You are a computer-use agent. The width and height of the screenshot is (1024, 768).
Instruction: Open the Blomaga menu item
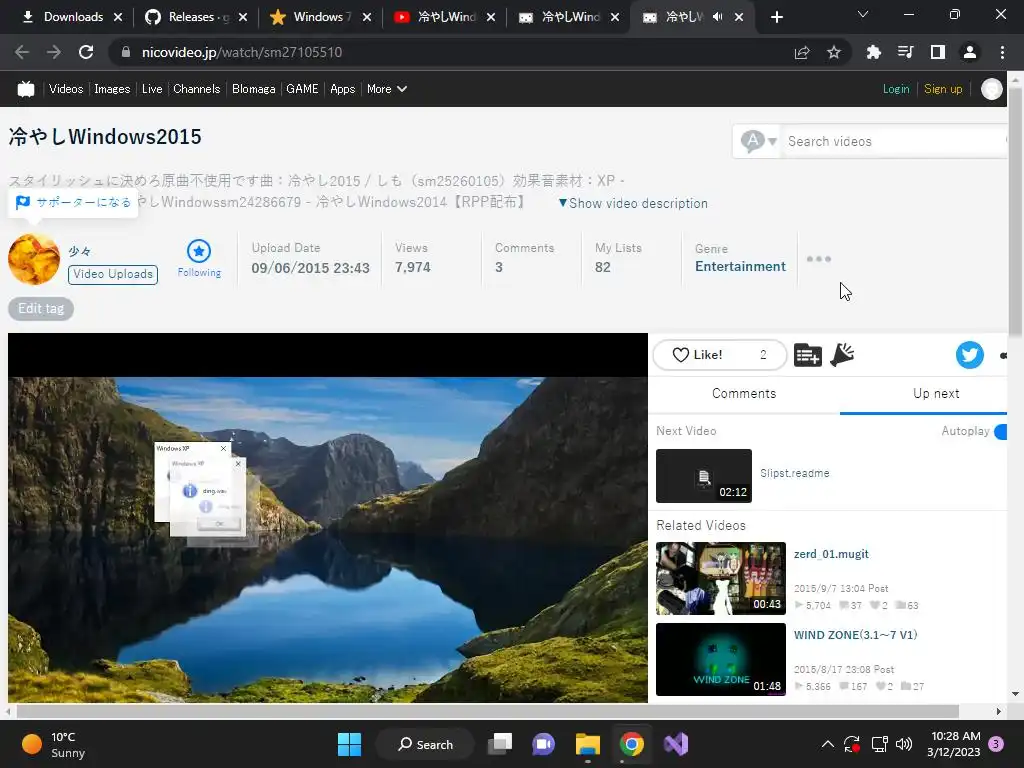click(253, 89)
